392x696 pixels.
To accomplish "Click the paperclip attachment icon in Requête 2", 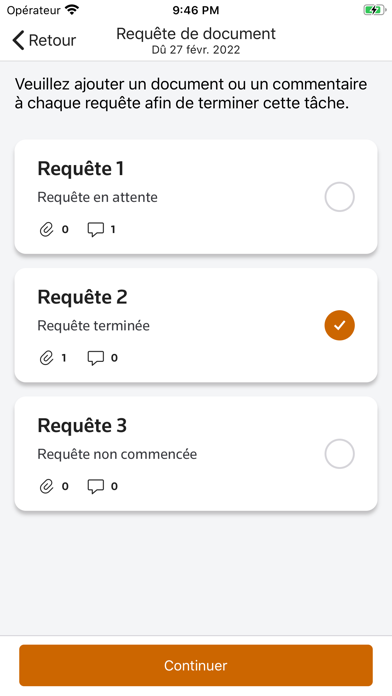I will tap(46, 358).
